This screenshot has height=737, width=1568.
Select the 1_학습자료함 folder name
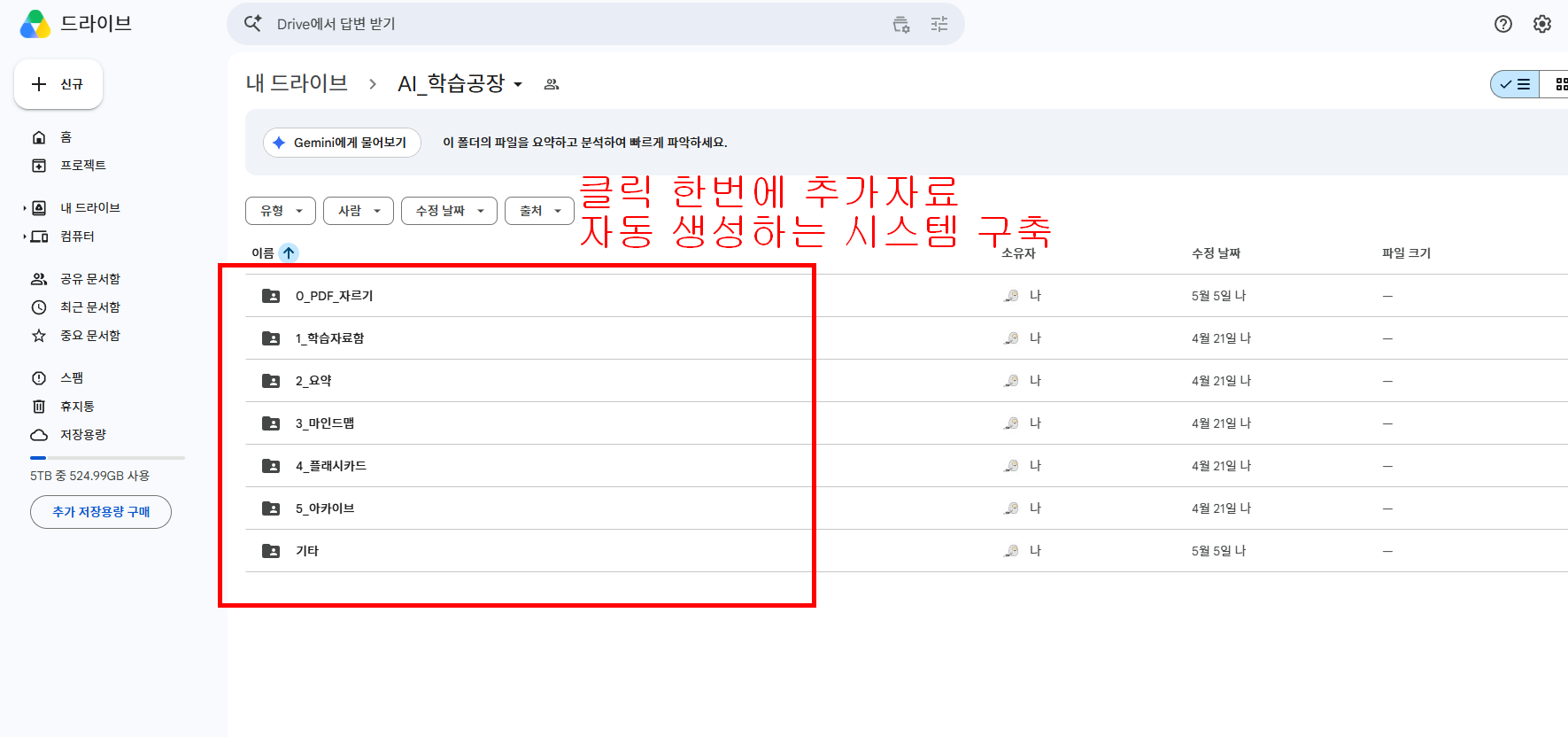[x=329, y=338]
